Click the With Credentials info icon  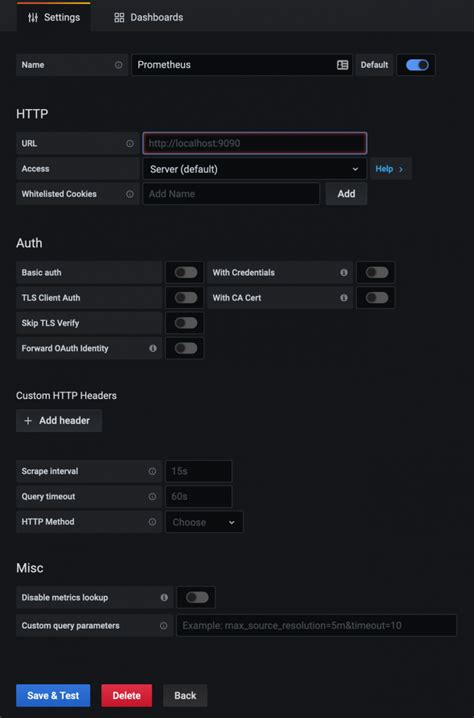(343, 272)
